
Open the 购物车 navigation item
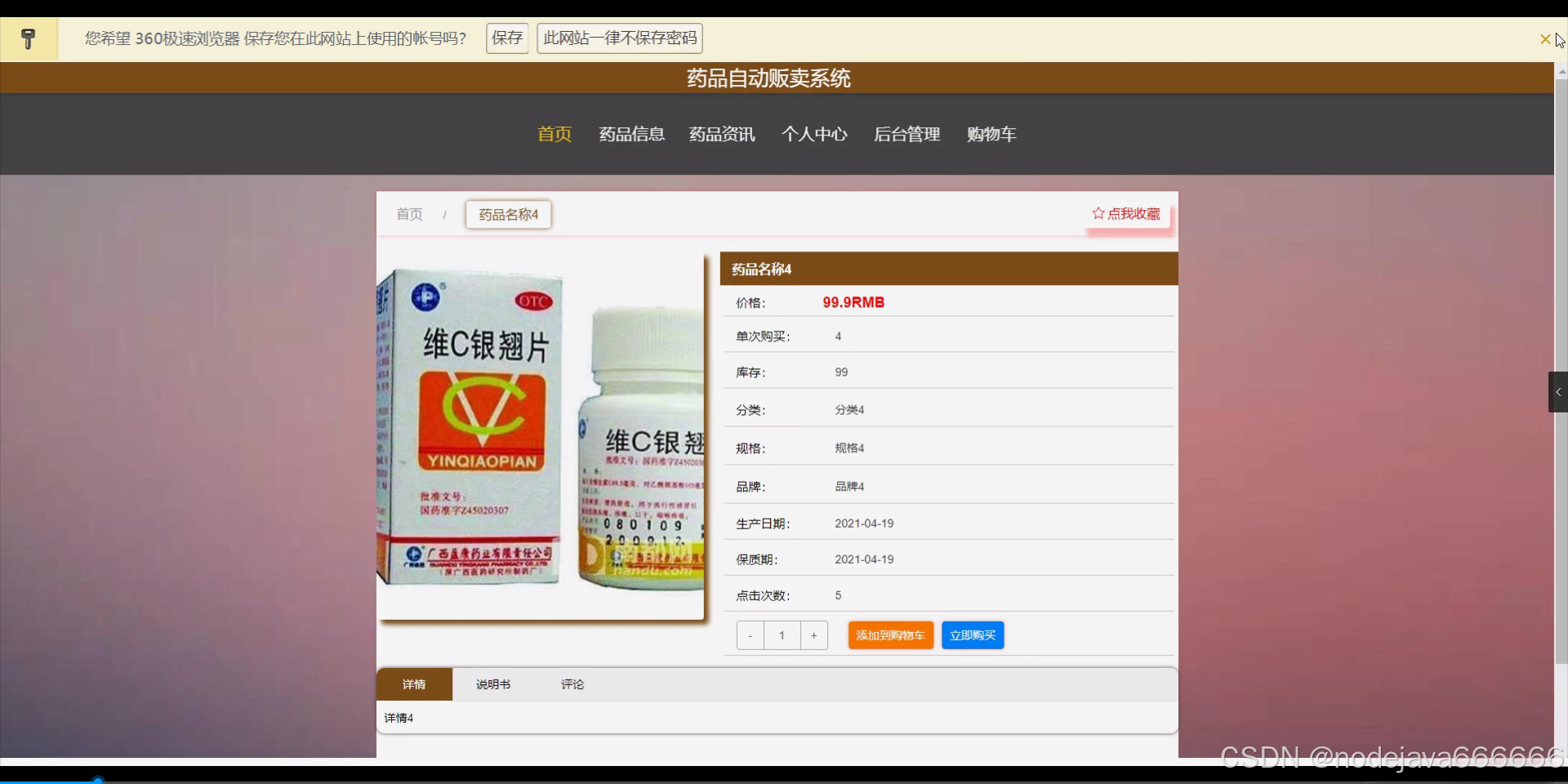pyautogui.click(x=991, y=134)
